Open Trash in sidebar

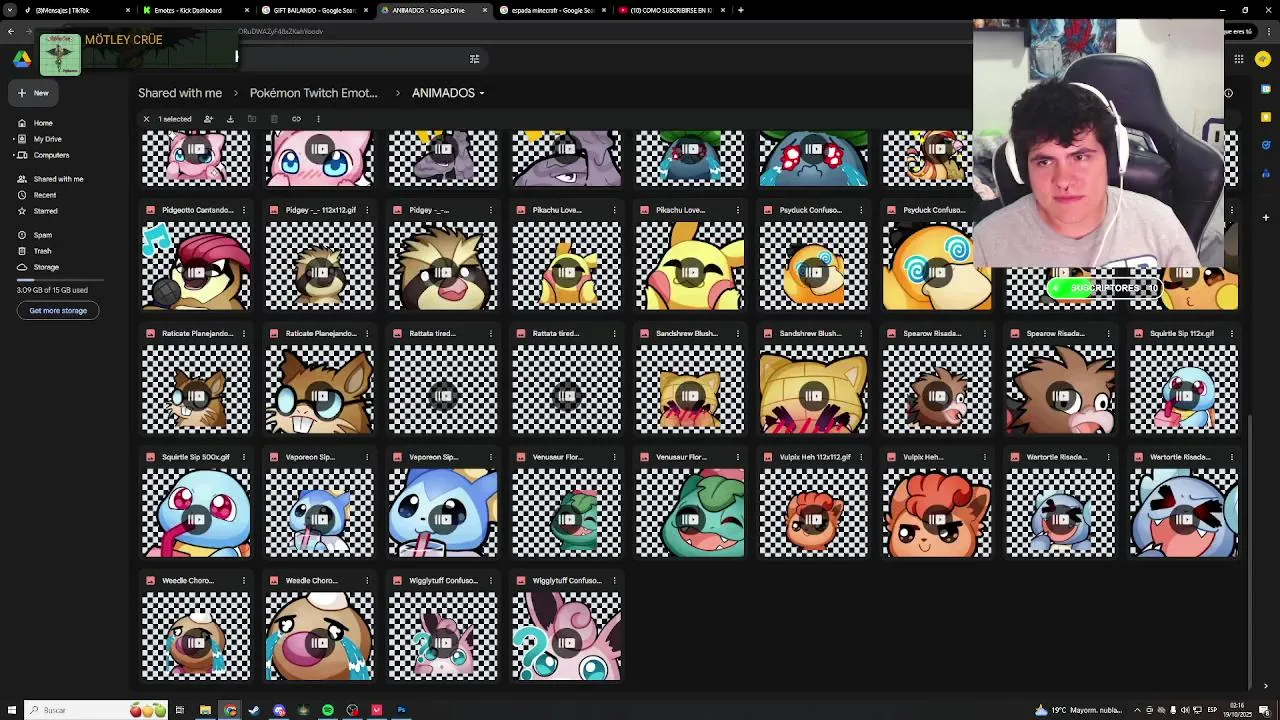(x=42, y=251)
